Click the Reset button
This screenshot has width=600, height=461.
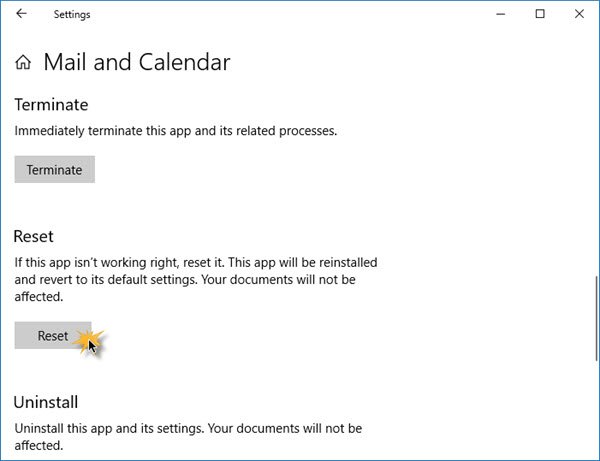pyautogui.click(x=53, y=335)
